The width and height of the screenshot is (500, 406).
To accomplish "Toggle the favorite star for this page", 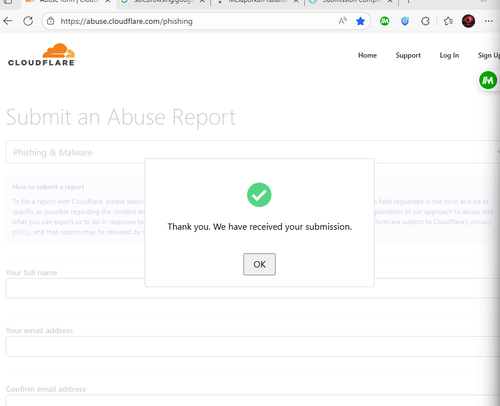I will [360, 21].
